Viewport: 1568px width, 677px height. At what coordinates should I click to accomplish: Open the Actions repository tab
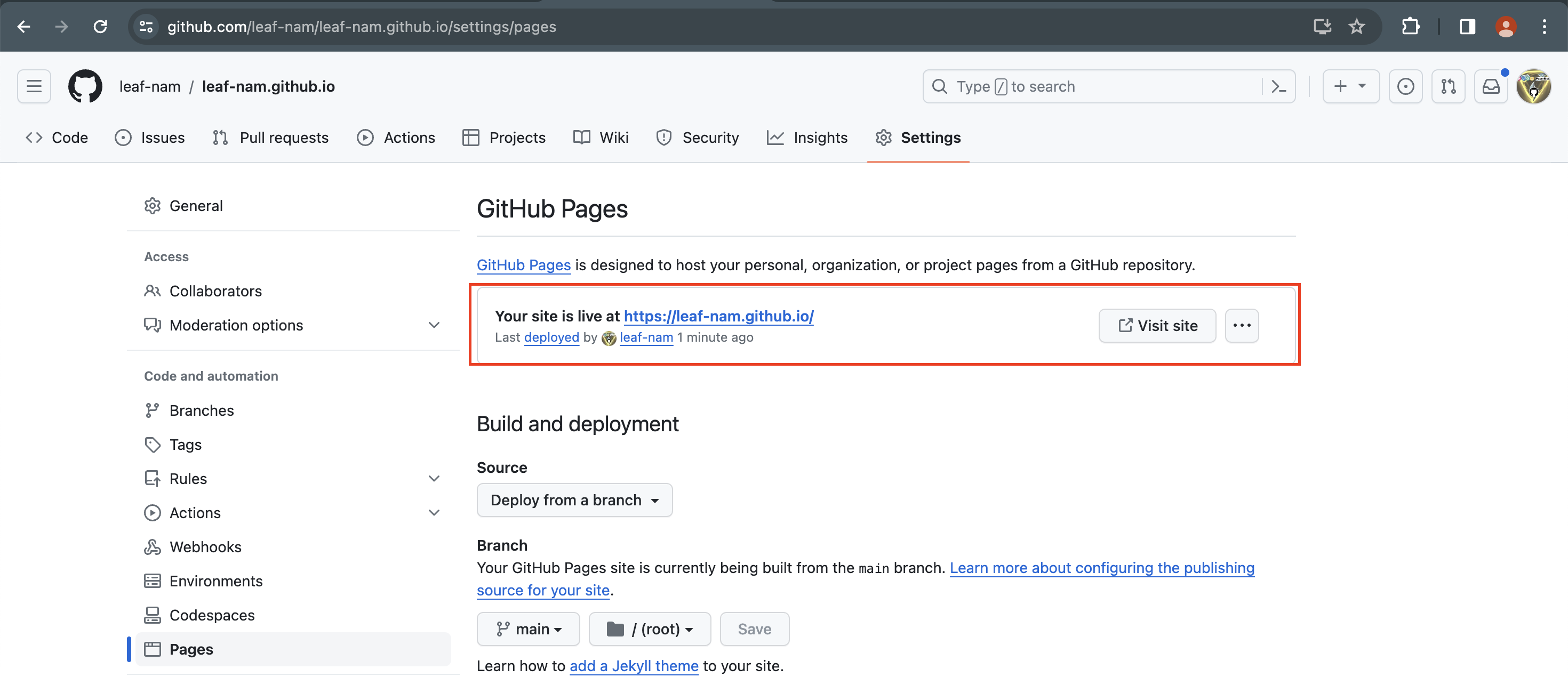tap(396, 138)
